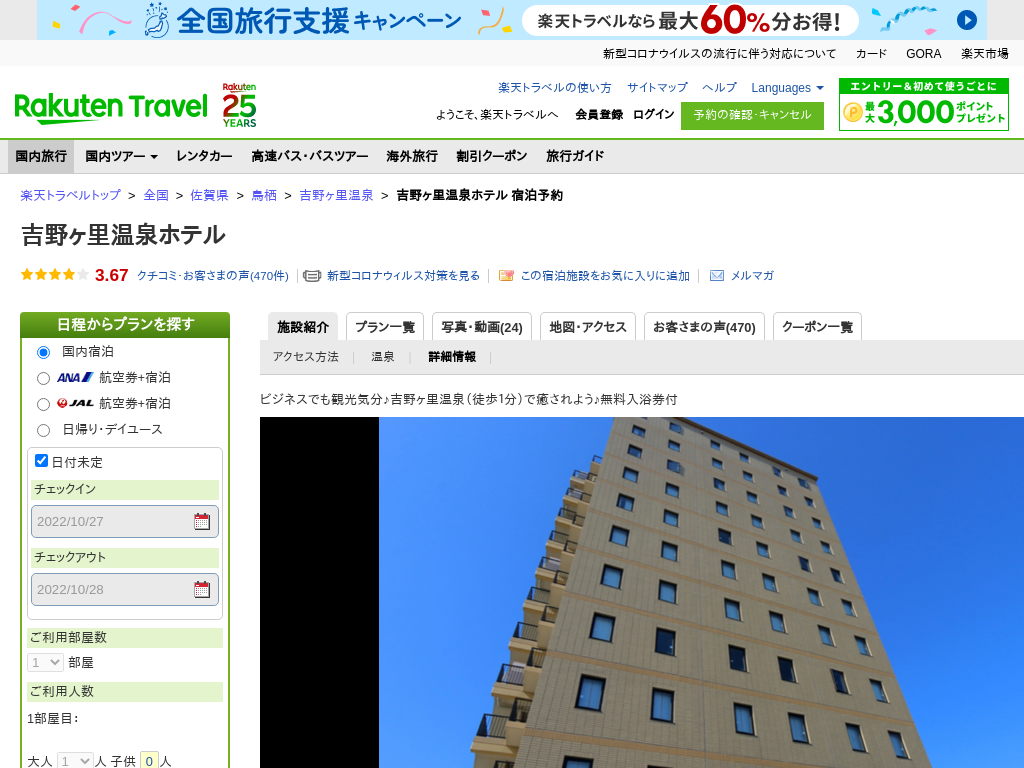Open the 写真・動画(24) tab
This screenshot has height=768, width=1024.
482,327
